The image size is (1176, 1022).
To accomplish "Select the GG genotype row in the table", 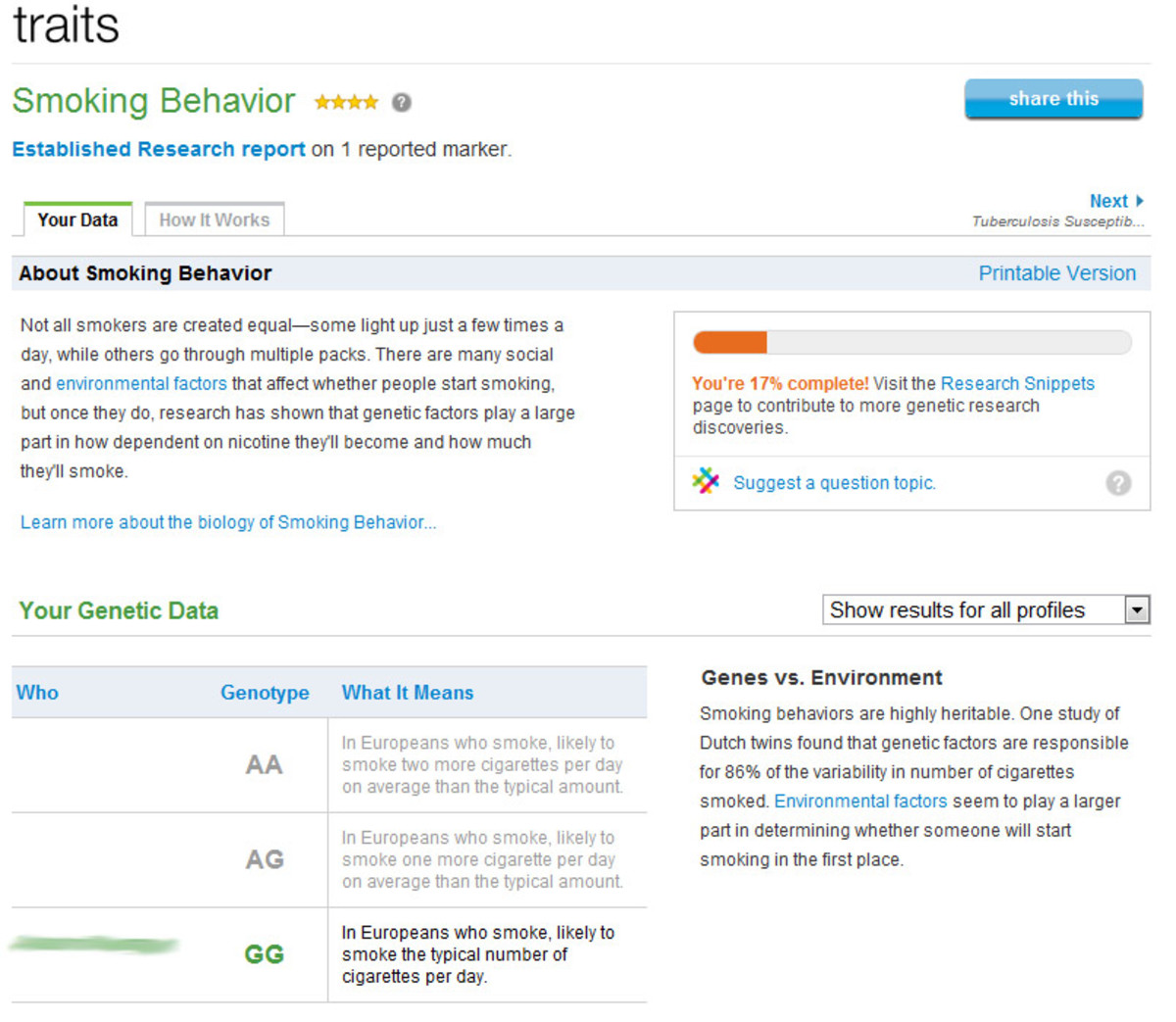I will coord(262,953).
